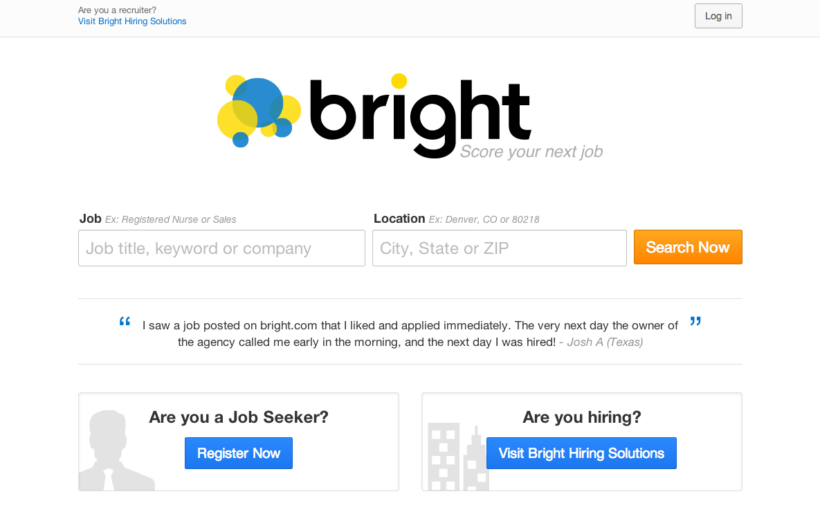Click the "Are you a Job Seeker?" heading

coord(238,417)
